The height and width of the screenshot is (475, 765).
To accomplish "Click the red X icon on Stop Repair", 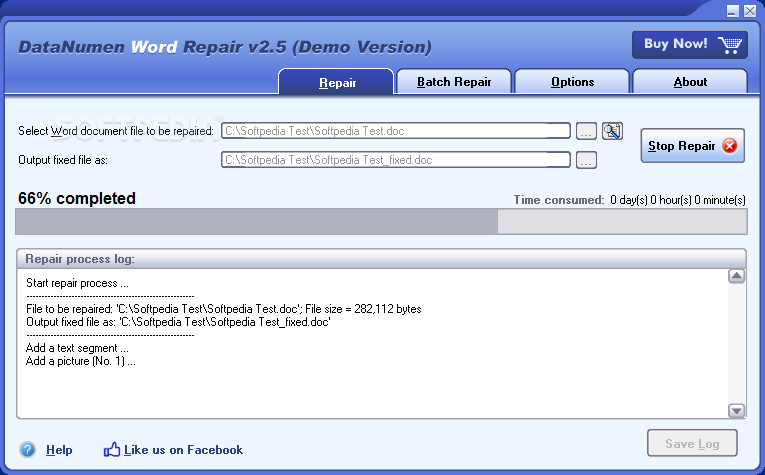I will tap(730, 146).
